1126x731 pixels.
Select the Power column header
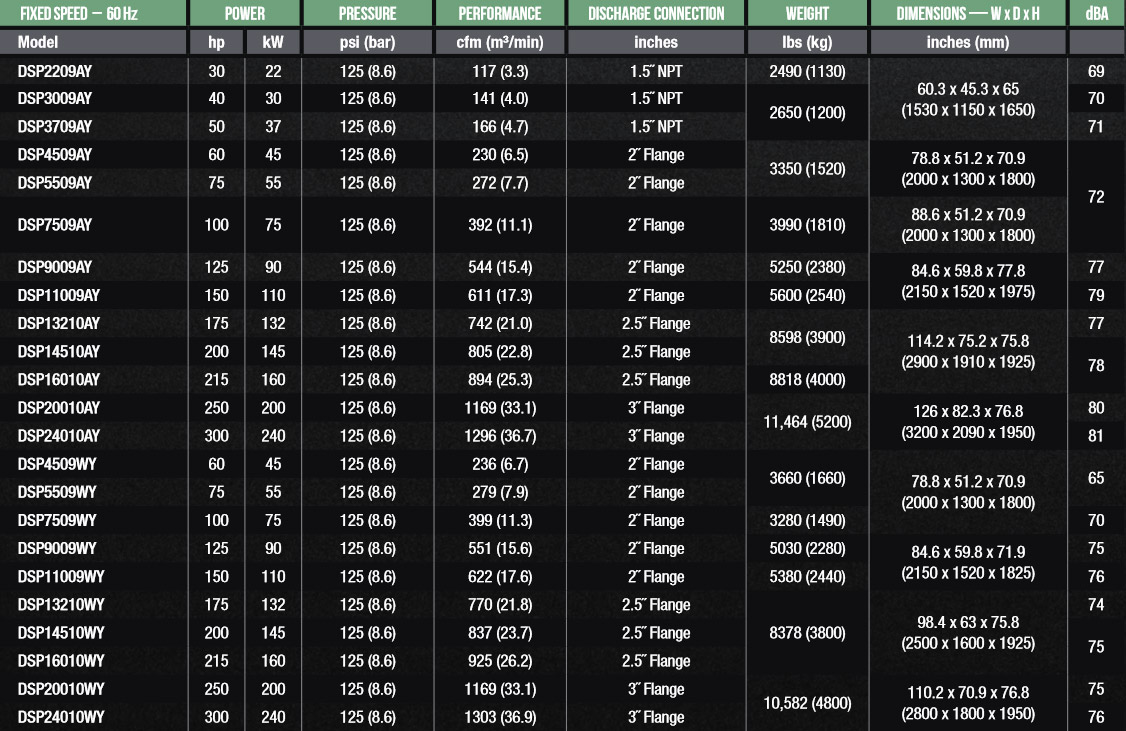click(244, 14)
